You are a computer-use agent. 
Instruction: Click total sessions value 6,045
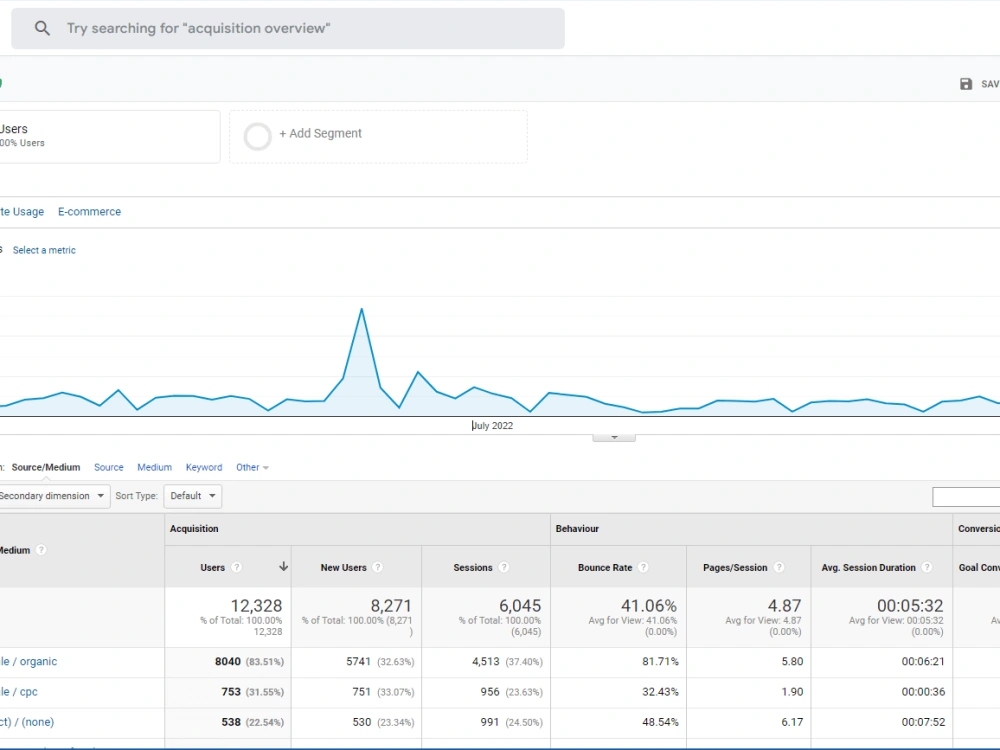(x=520, y=605)
